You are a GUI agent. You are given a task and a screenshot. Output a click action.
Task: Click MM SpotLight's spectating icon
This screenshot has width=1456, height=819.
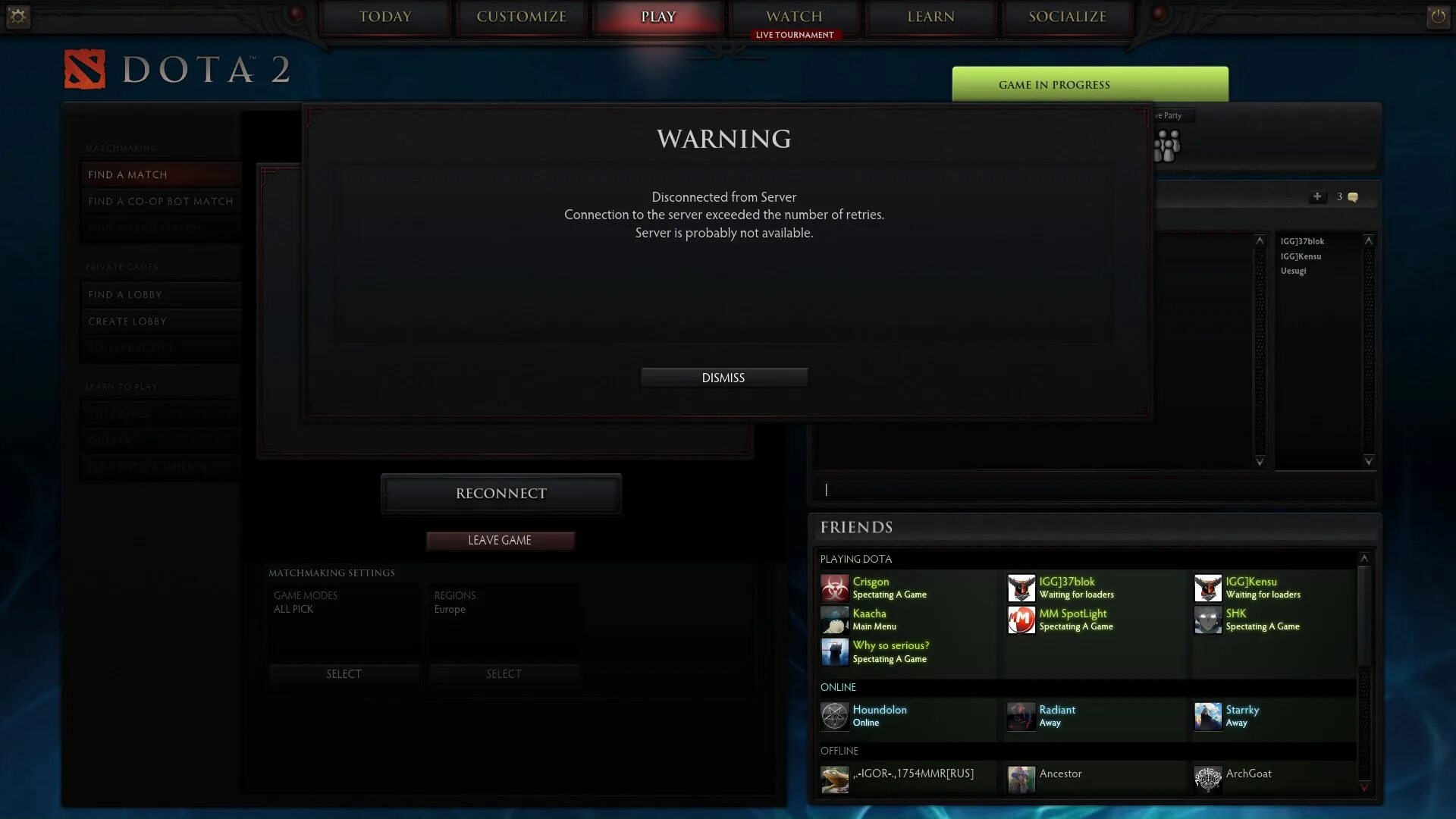point(1020,619)
